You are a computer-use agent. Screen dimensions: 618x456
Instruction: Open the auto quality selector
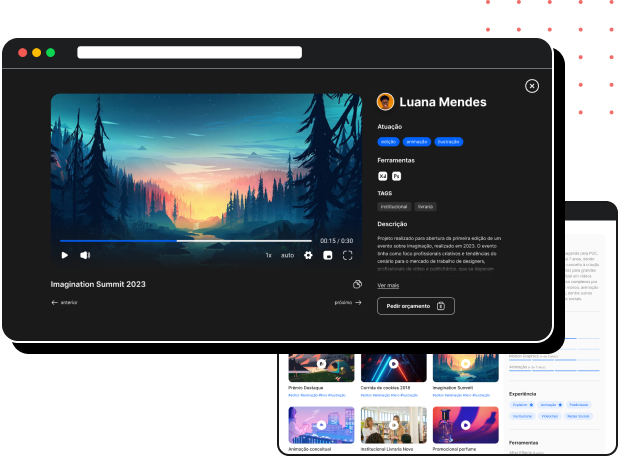[287, 255]
